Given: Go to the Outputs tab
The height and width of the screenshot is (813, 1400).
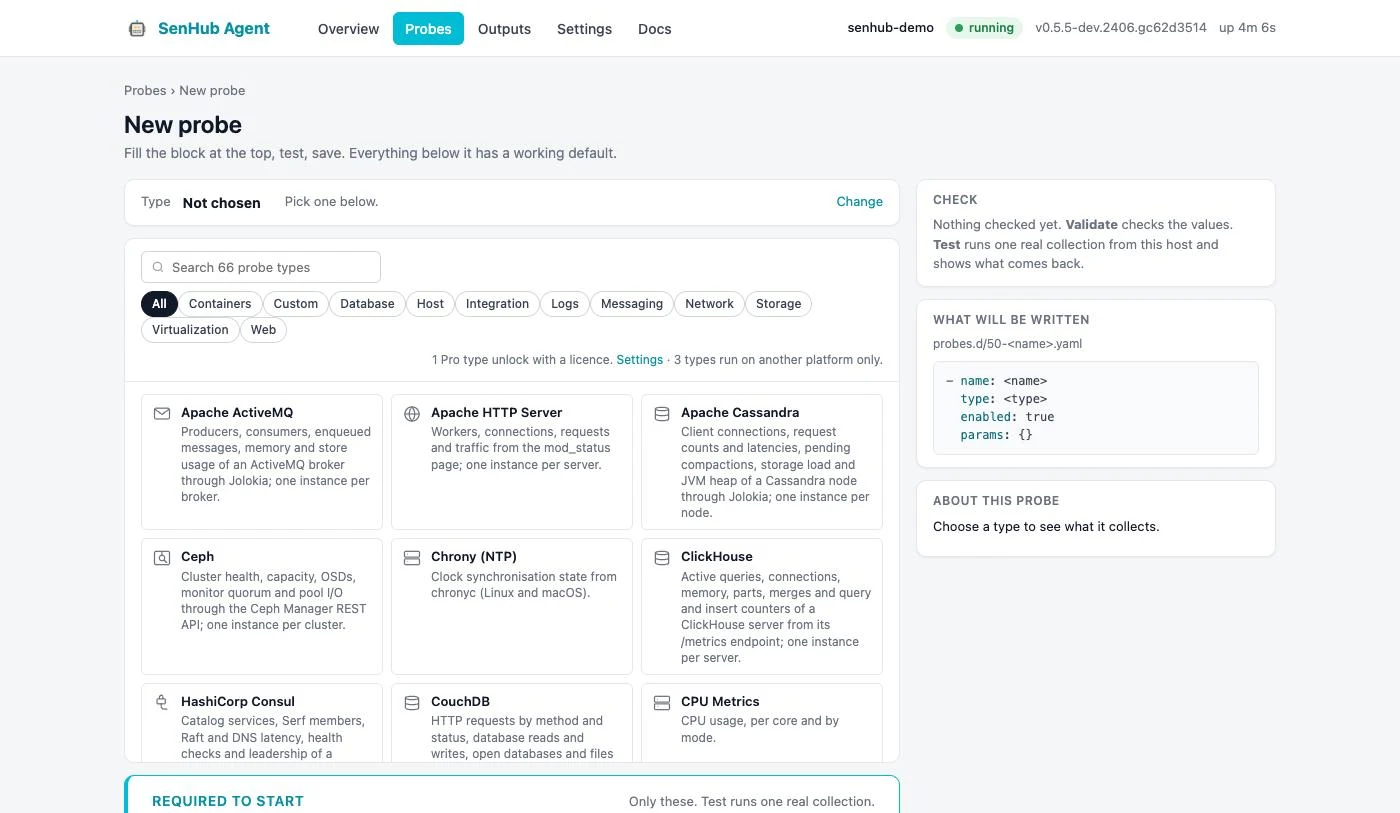Looking at the screenshot, I should tap(504, 29).
